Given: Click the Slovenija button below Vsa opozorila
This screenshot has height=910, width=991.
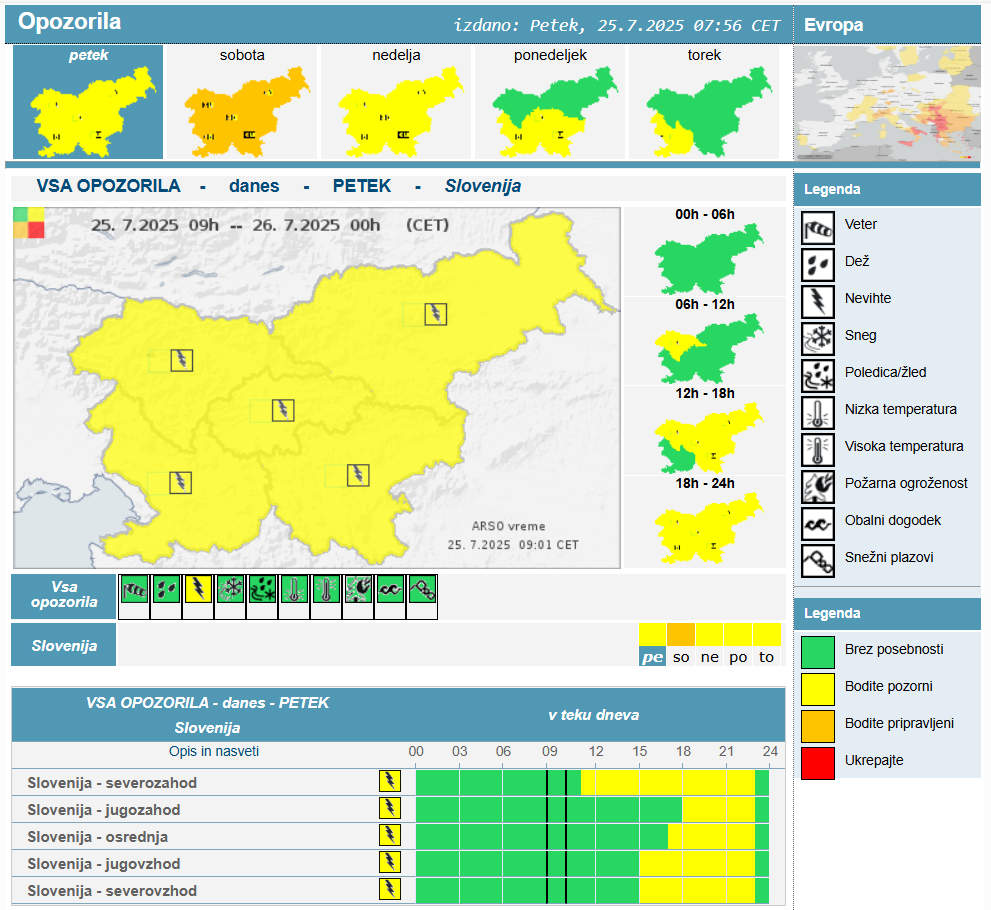Looking at the screenshot, I should [x=64, y=645].
